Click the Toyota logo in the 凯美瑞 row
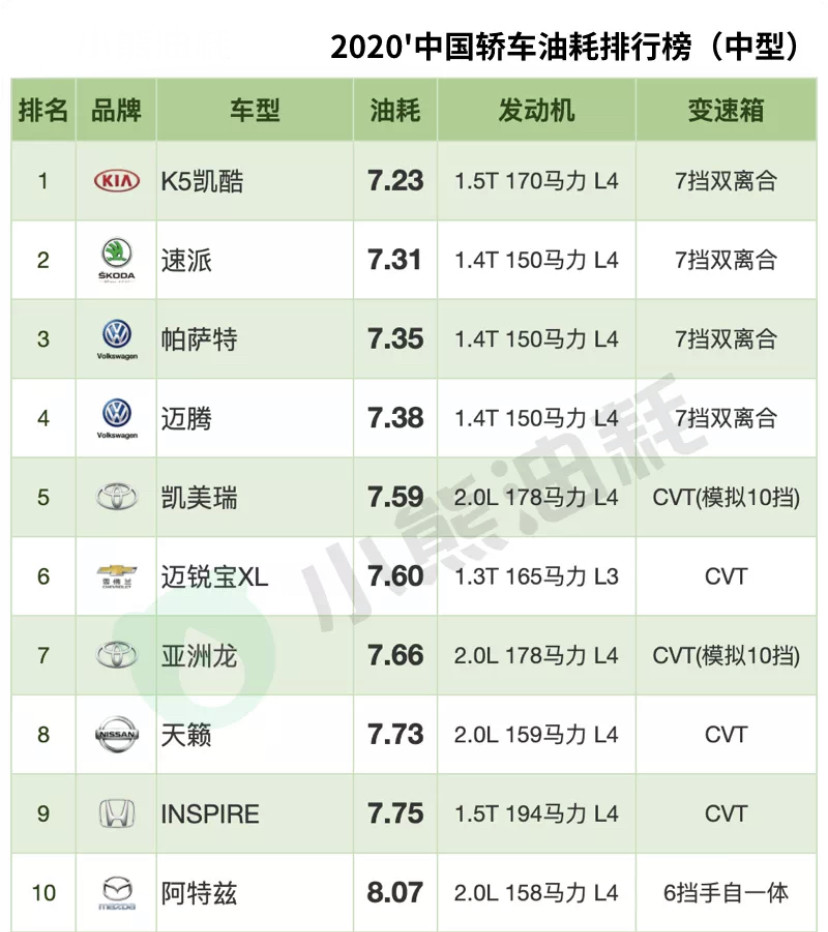This screenshot has height=932, width=828. click(117, 497)
